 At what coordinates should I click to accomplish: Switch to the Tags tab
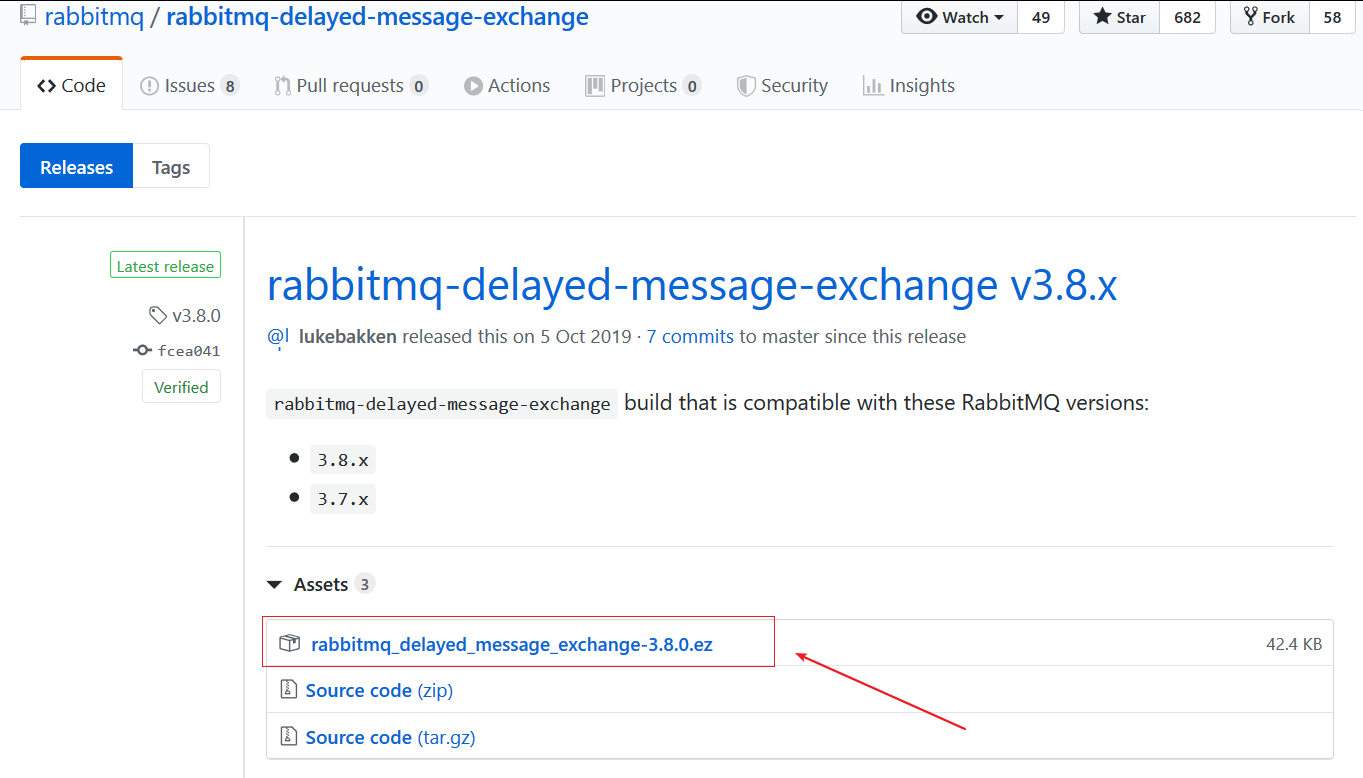pos(170,165)
